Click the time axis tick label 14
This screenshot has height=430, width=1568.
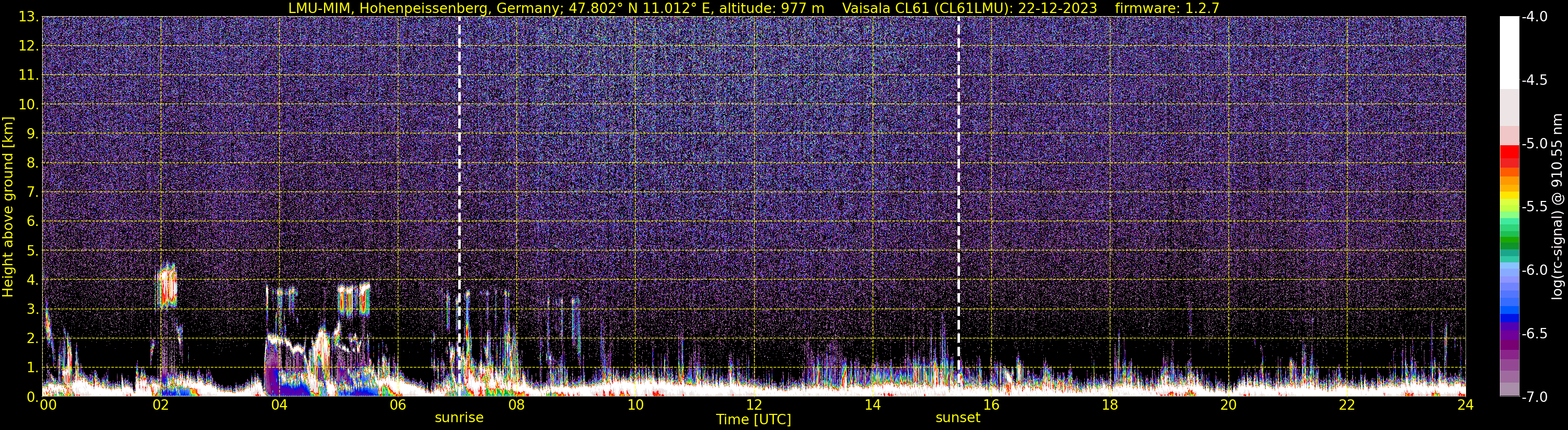872,405
